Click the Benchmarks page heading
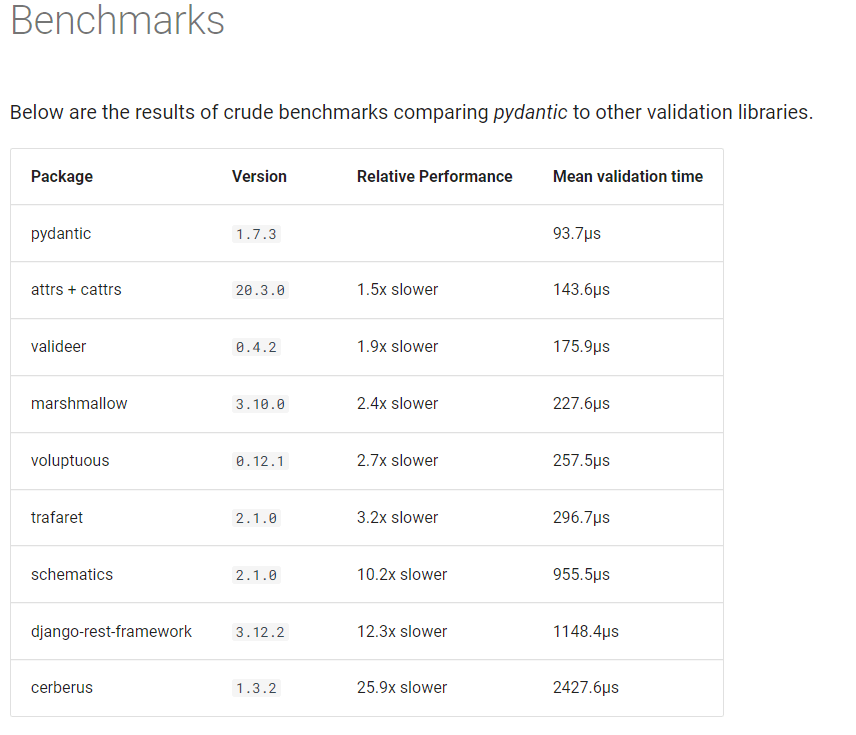The height and width of the screenshot is (735, 856). [117, 21]
